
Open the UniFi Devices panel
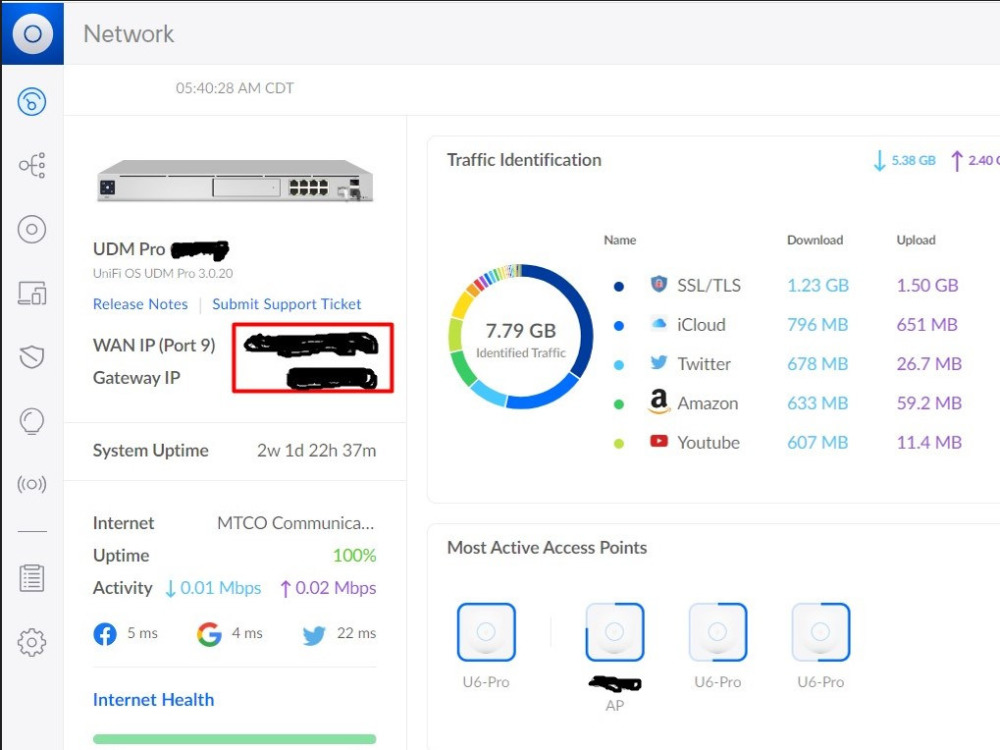[x=31, y=229]
